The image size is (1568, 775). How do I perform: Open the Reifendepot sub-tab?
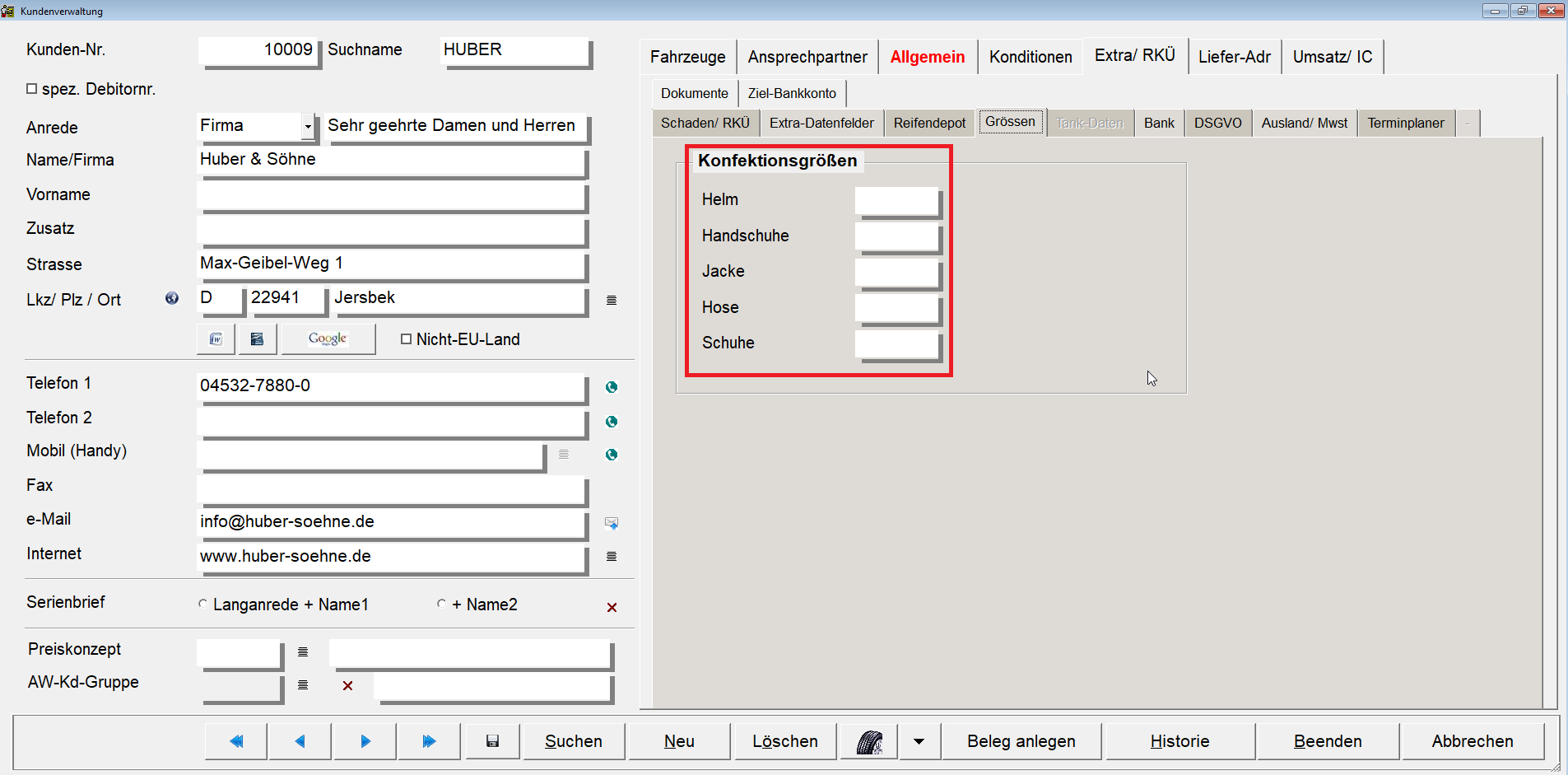[x=930, y=123]
